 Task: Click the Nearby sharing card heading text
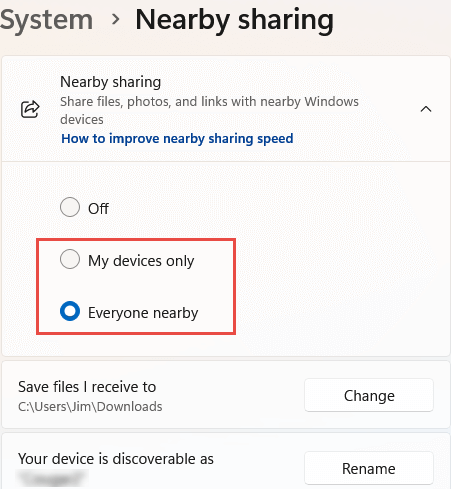click(x=110, y=82)
